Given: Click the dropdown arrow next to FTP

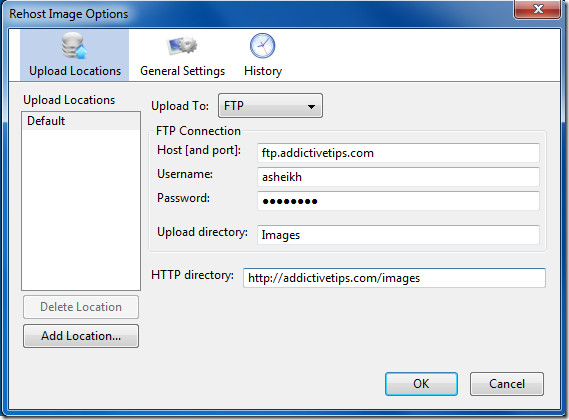Looking at the screenshot, I should [311, 107].
